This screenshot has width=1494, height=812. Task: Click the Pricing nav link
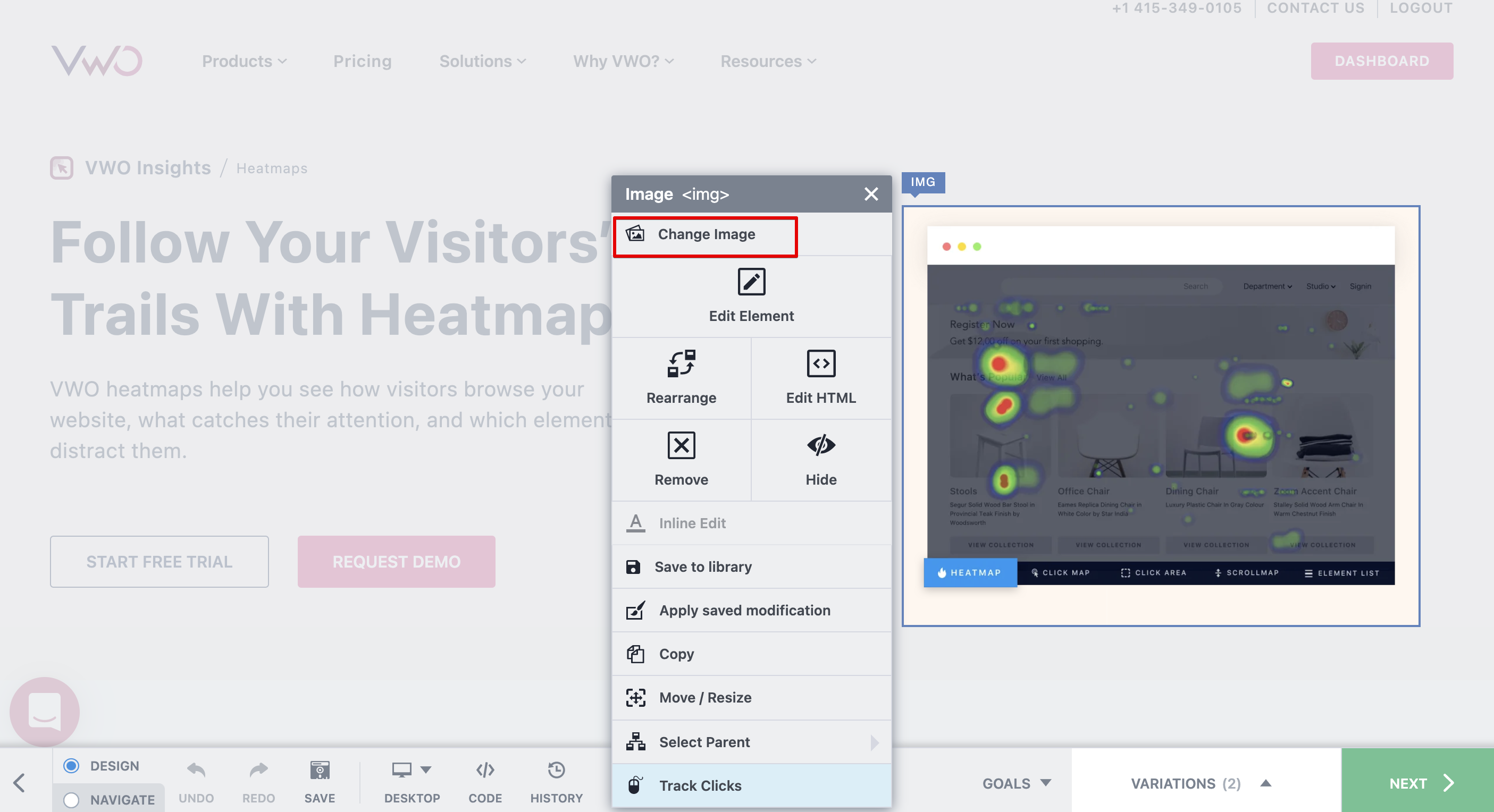[362, 61]
